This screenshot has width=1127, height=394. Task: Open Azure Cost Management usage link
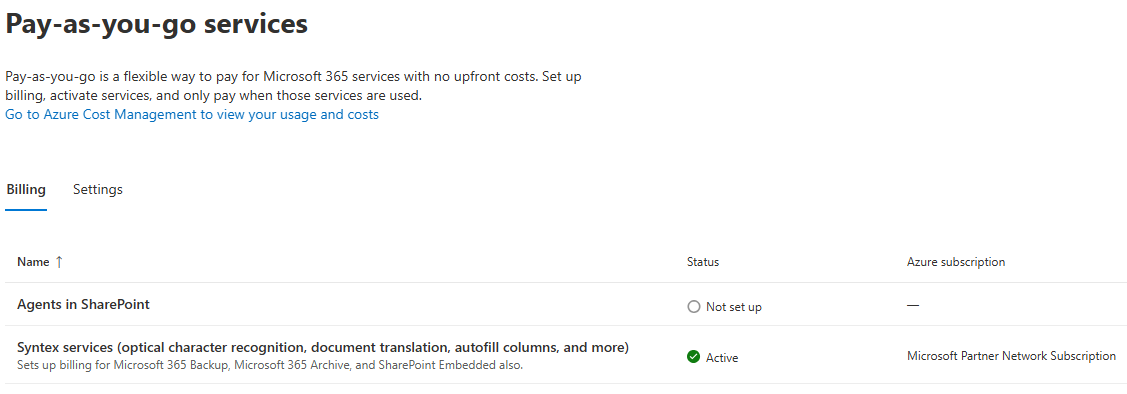(x=192, y=114)
